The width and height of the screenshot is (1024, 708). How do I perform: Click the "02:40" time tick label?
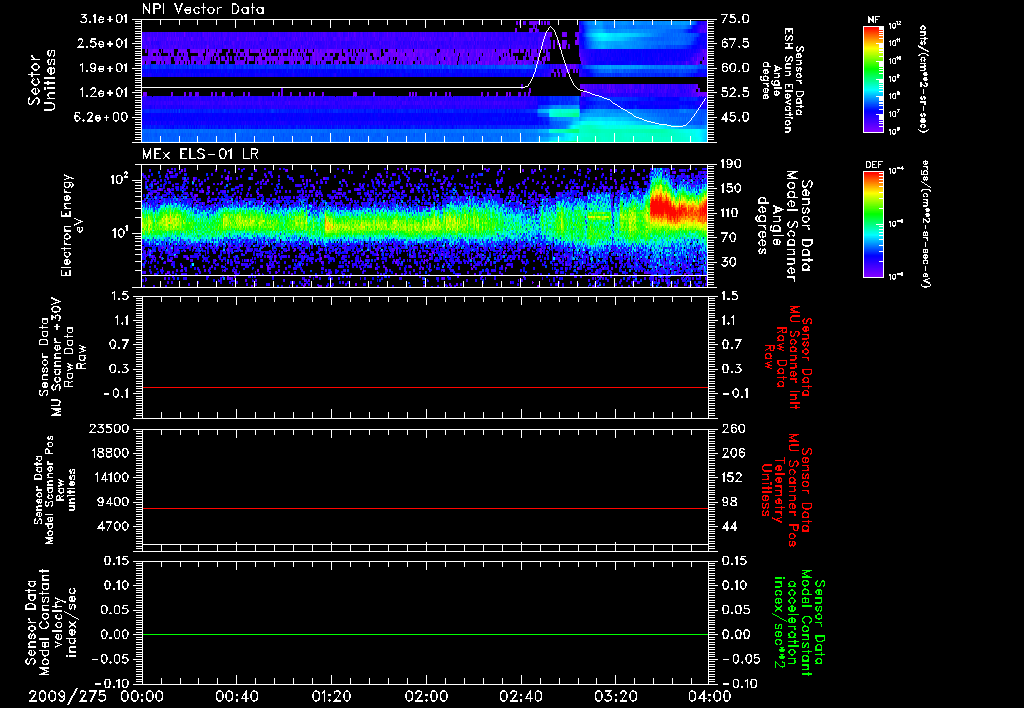tap(520, 696)
